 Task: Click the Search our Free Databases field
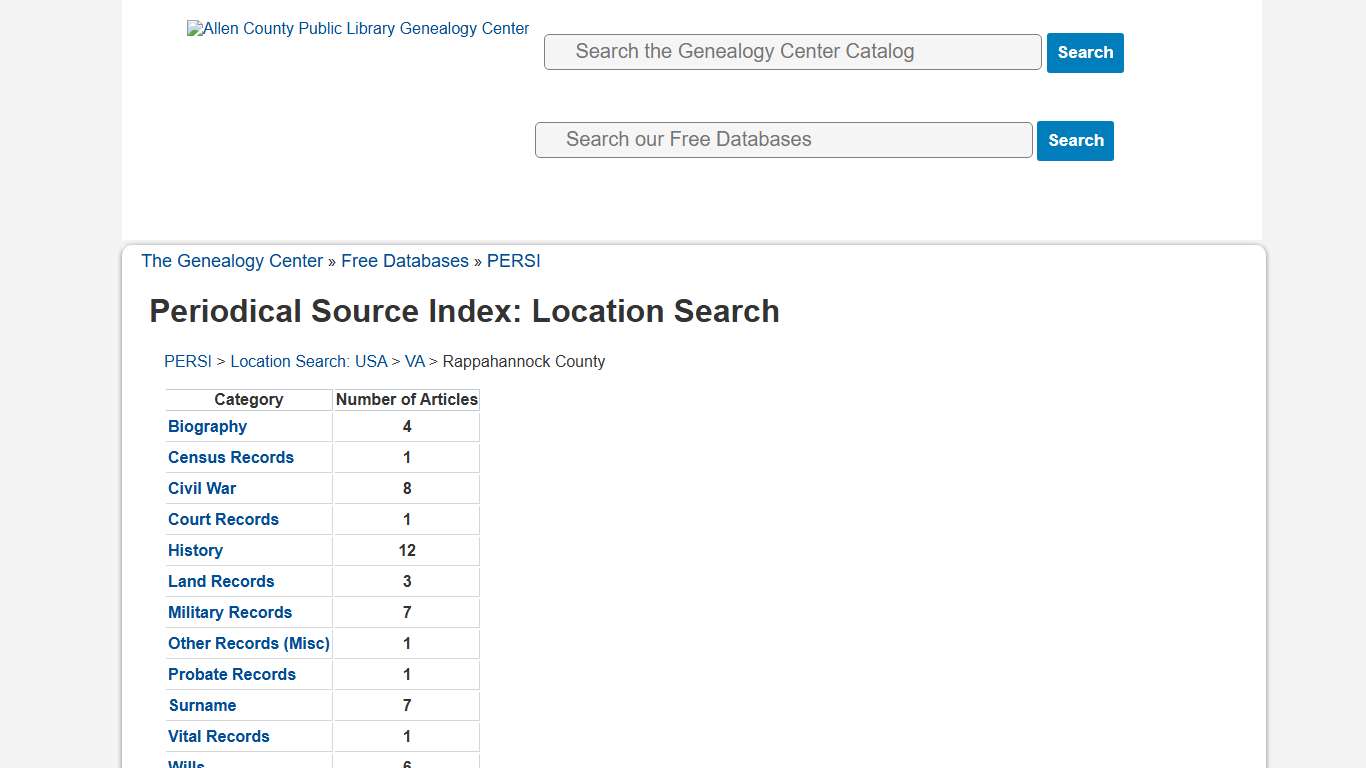coord(783,139)
